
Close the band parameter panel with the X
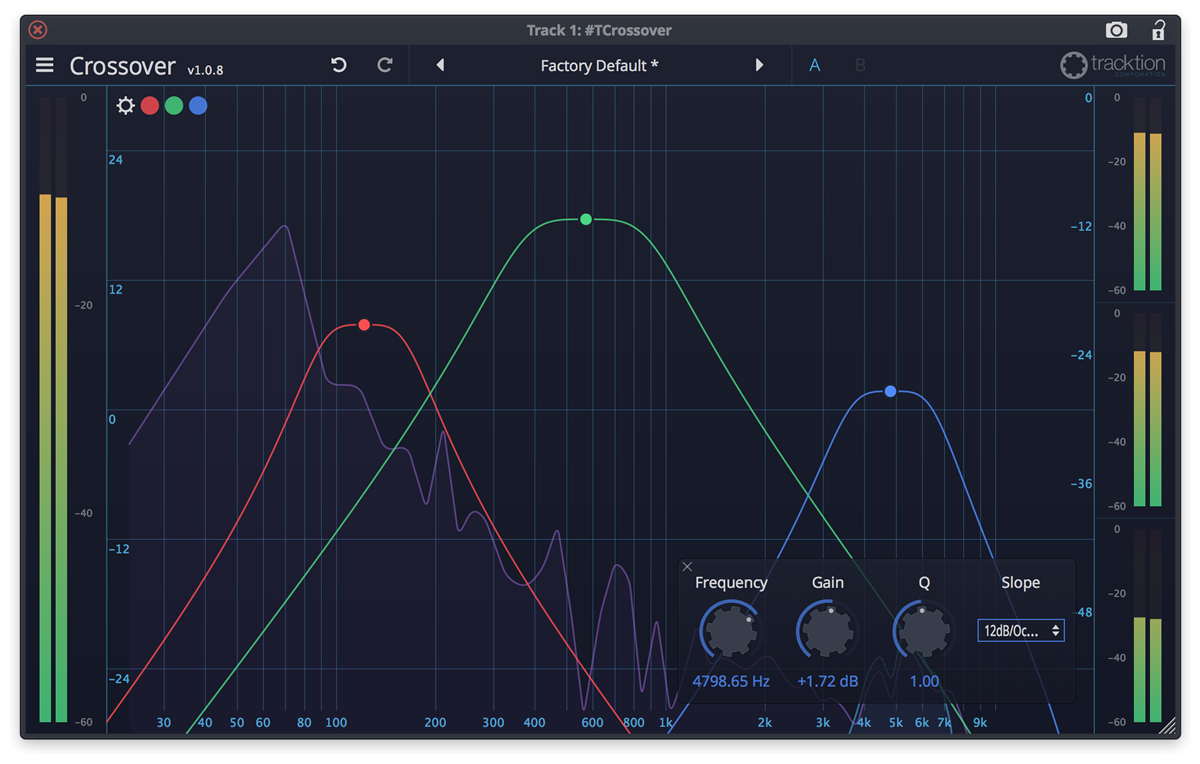tap(687, 566)
